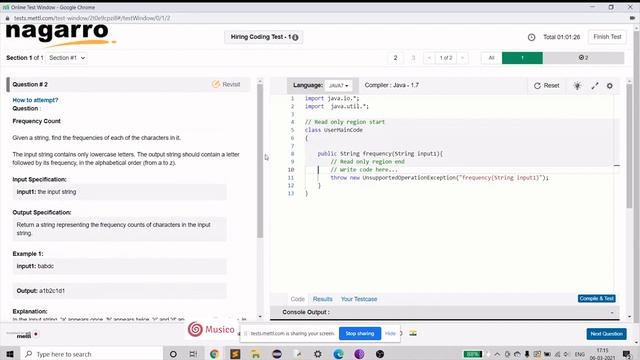640x360 pixels.
Task: Click the code editor vertical scrollbar
Action: coord(629,145)
